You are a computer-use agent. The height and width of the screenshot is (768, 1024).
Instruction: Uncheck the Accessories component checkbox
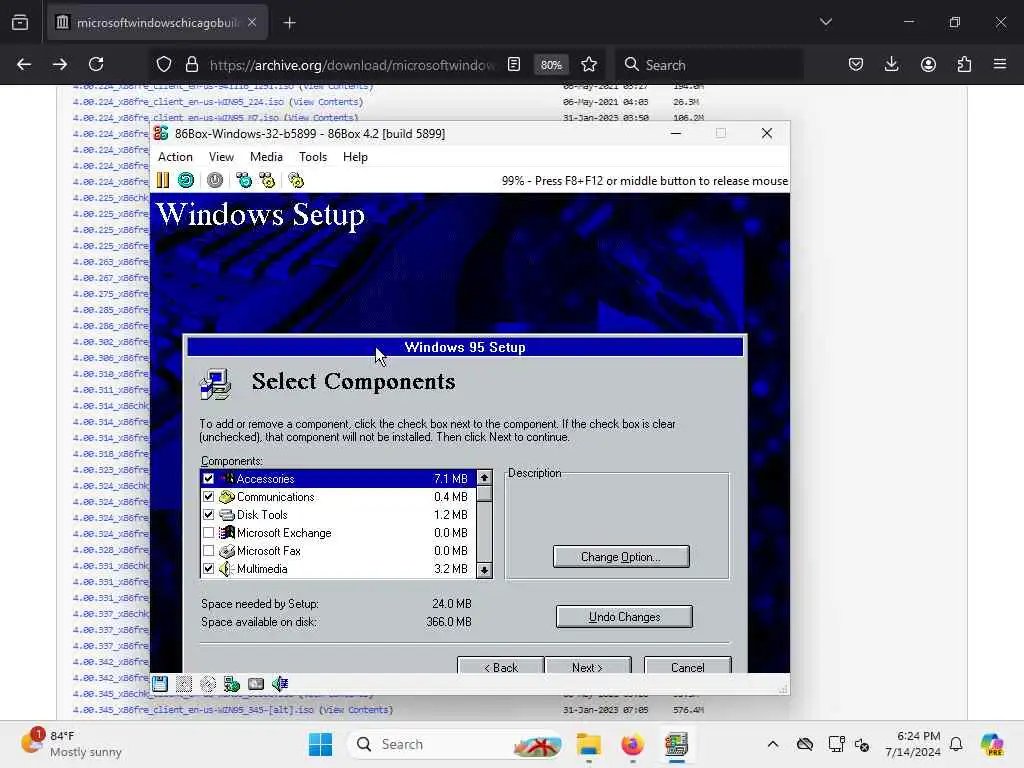click(208, 479)
